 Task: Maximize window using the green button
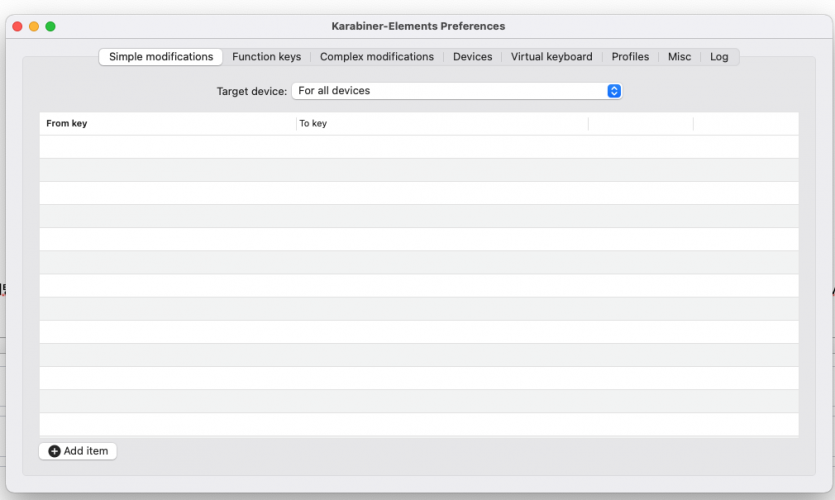click(x=51, y=26)
